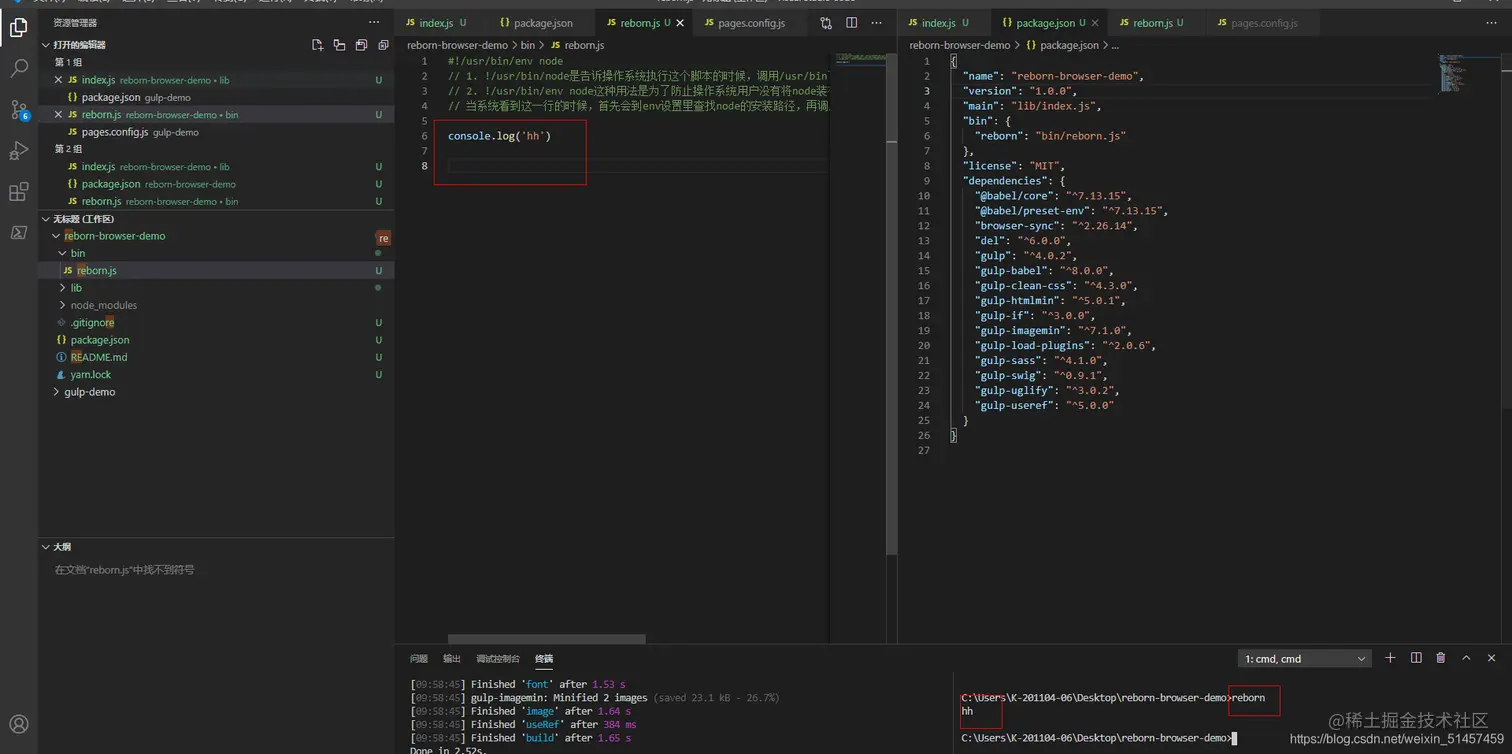Image resolution: width=1512 pixels, height=754 pixels.
Task: Click Close All Editors icon in open editors
Action: tap(383, 45)
